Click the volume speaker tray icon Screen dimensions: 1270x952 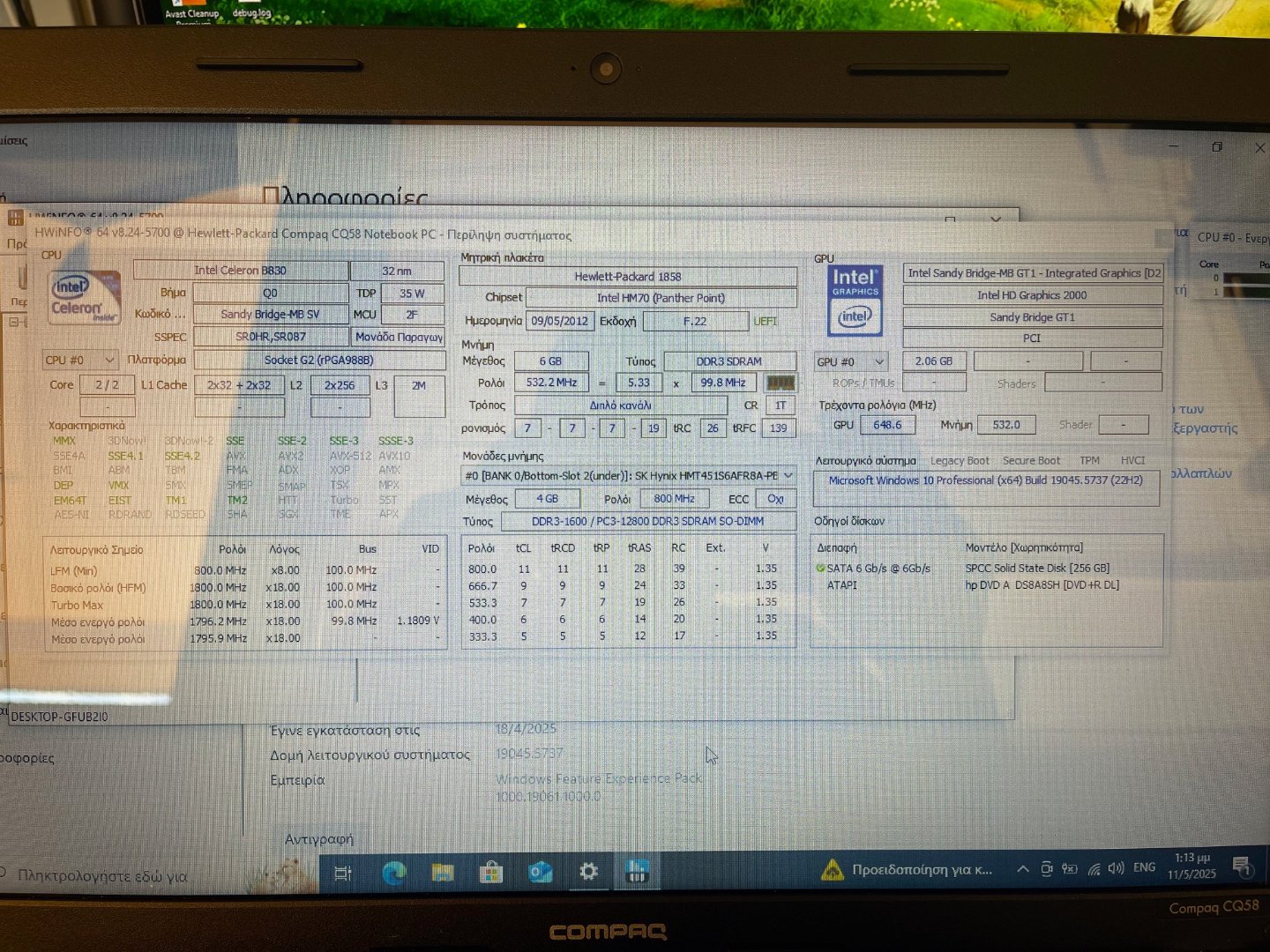1117,868
